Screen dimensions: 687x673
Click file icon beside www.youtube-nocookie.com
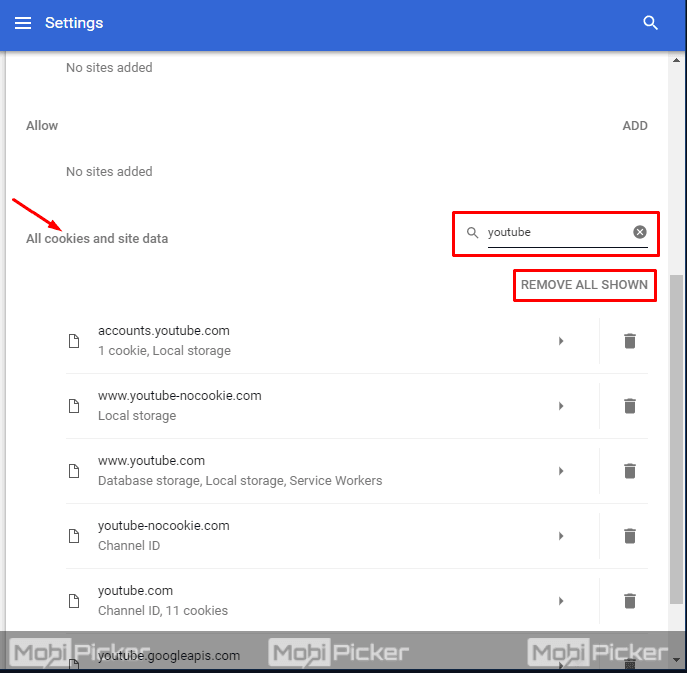(74, 406)
